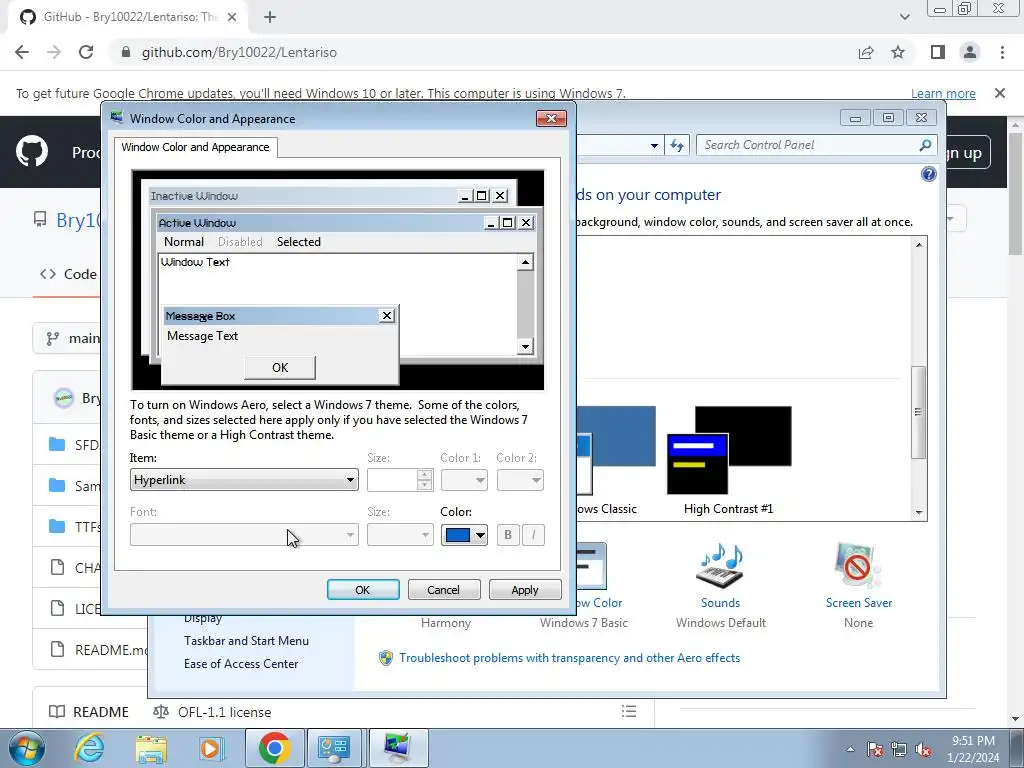
Task: Open the Code tab in GitHub
Action: 68,274
